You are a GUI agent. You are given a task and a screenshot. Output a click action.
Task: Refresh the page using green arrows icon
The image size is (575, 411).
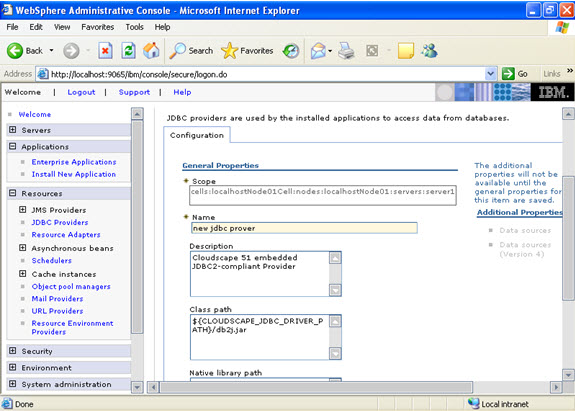point(128,51)
